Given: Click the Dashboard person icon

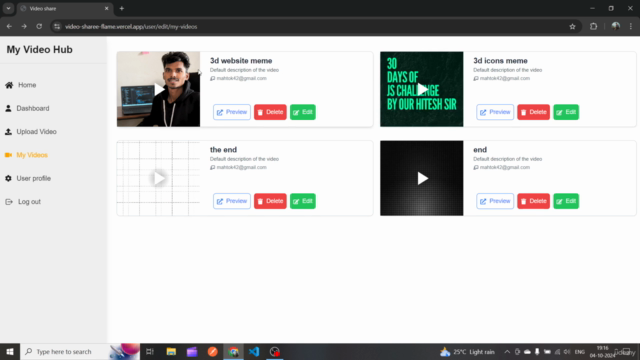Looking at the screenshot, I should pyautogui.click(x=8, y=108).
